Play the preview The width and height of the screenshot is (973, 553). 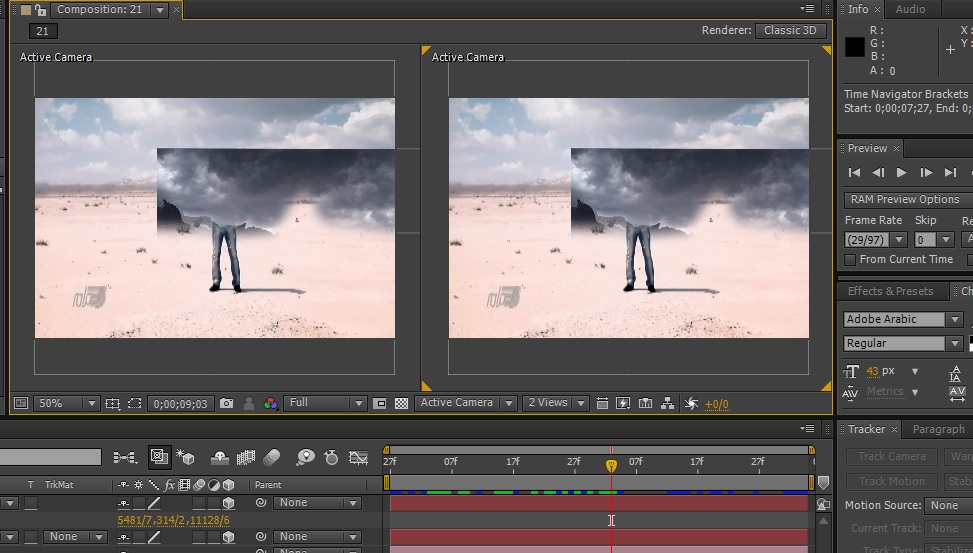[902, 173]
